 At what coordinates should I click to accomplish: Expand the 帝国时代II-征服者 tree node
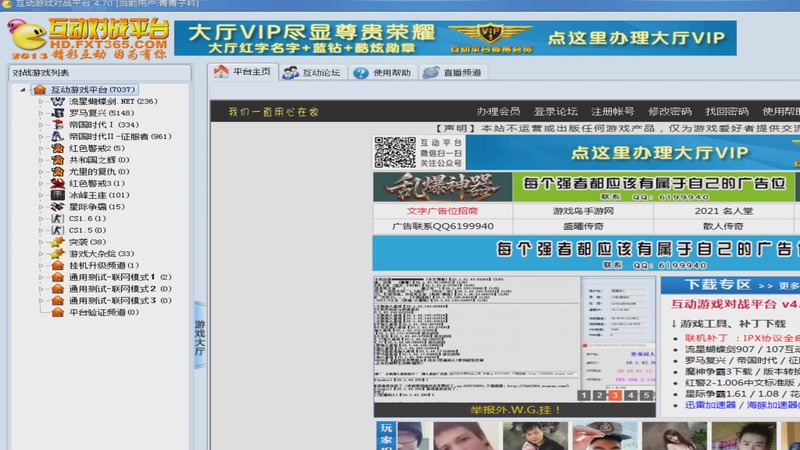coord(41,137)
